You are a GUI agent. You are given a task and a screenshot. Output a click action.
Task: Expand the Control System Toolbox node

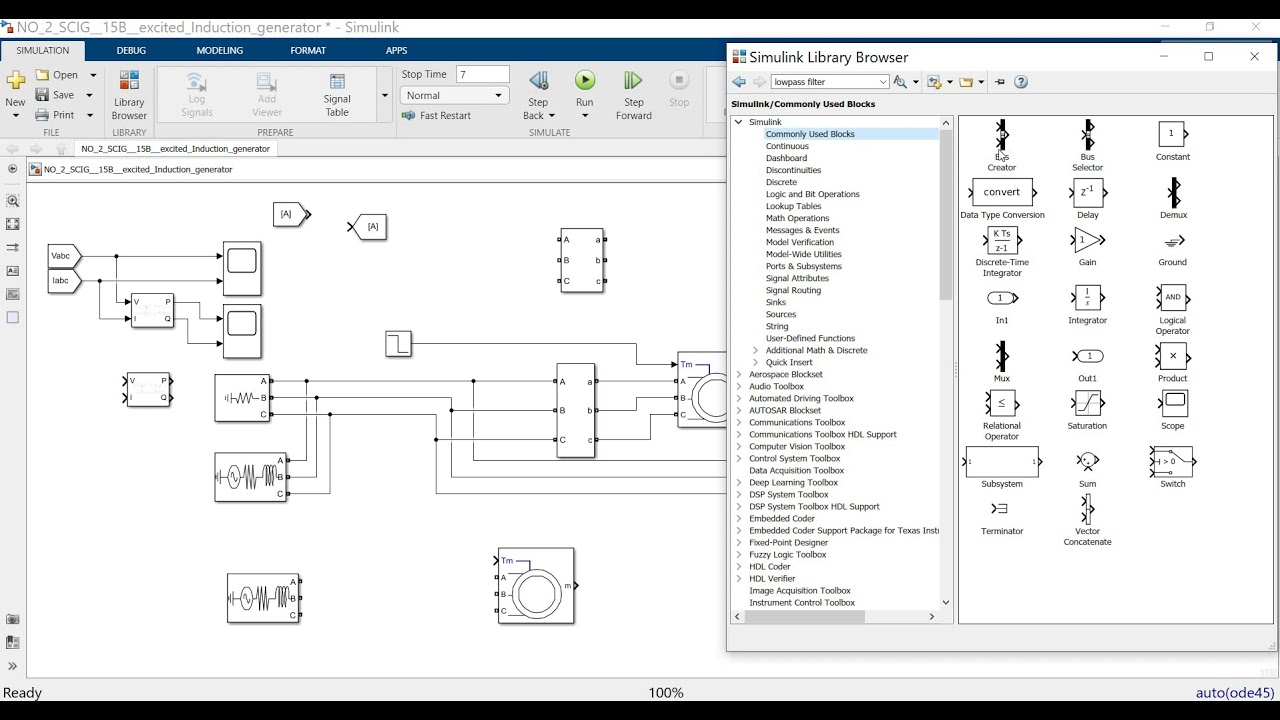[739, 458]
